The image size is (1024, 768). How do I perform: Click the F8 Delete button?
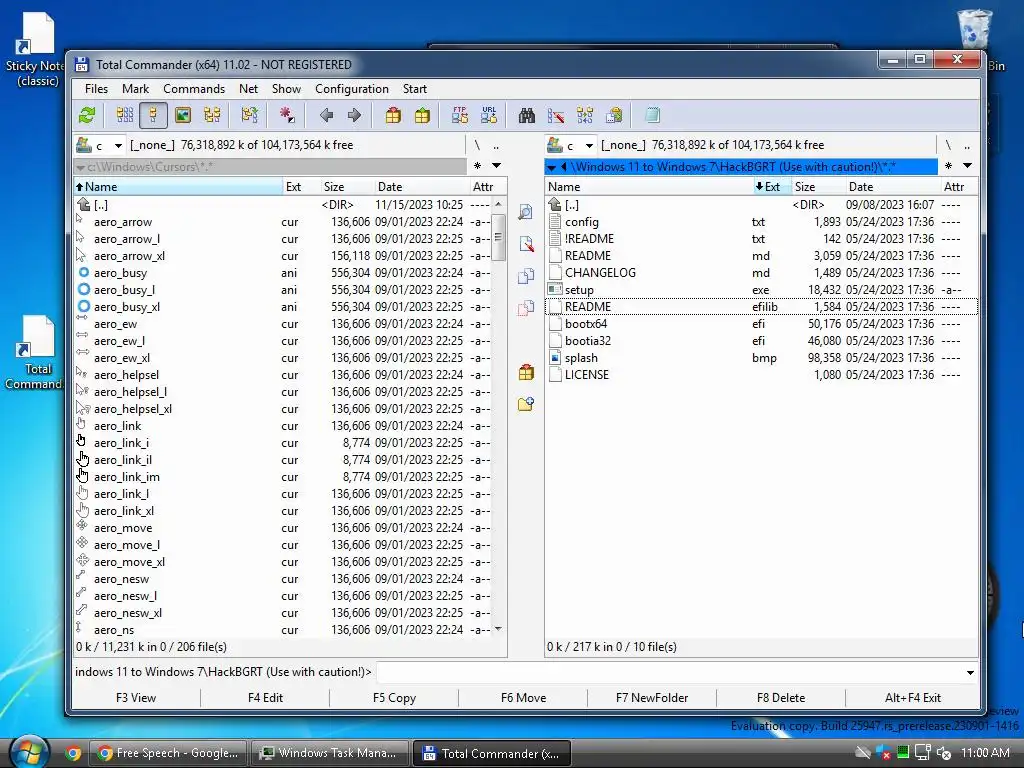[780, 697]
